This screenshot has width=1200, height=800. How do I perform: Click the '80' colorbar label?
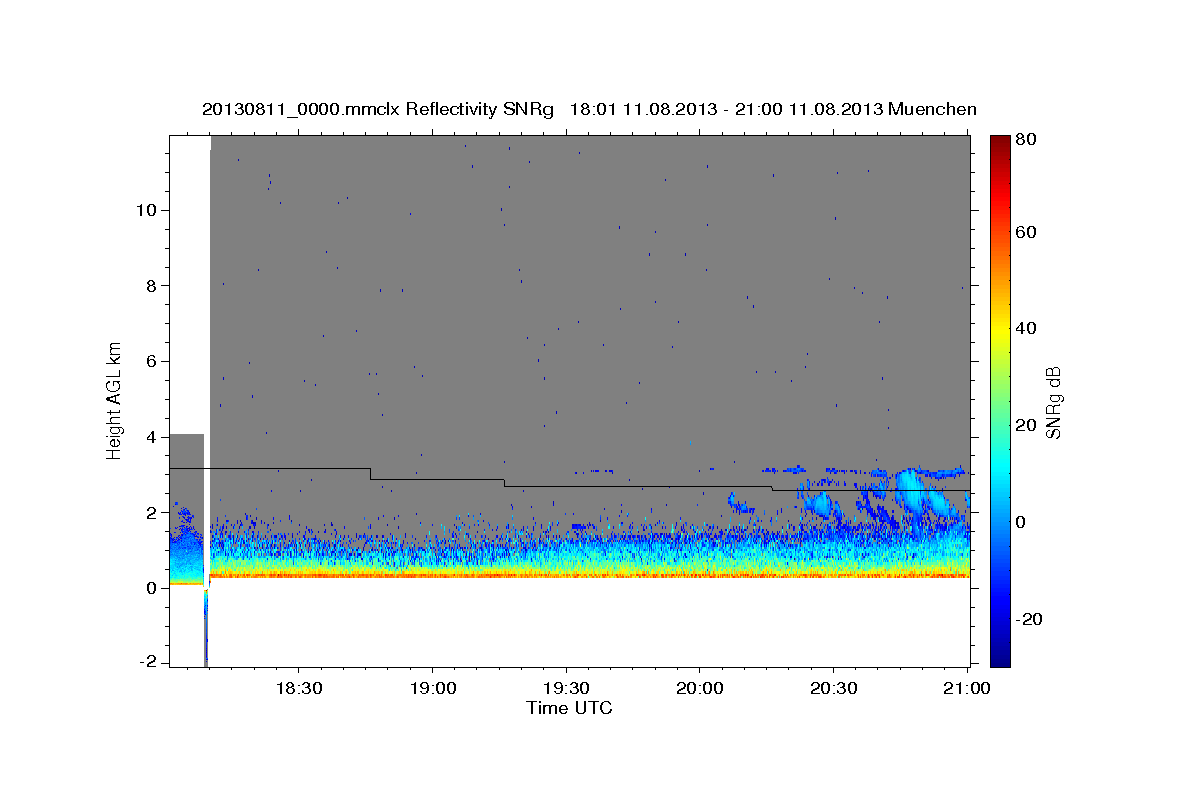coord(1026,140)
